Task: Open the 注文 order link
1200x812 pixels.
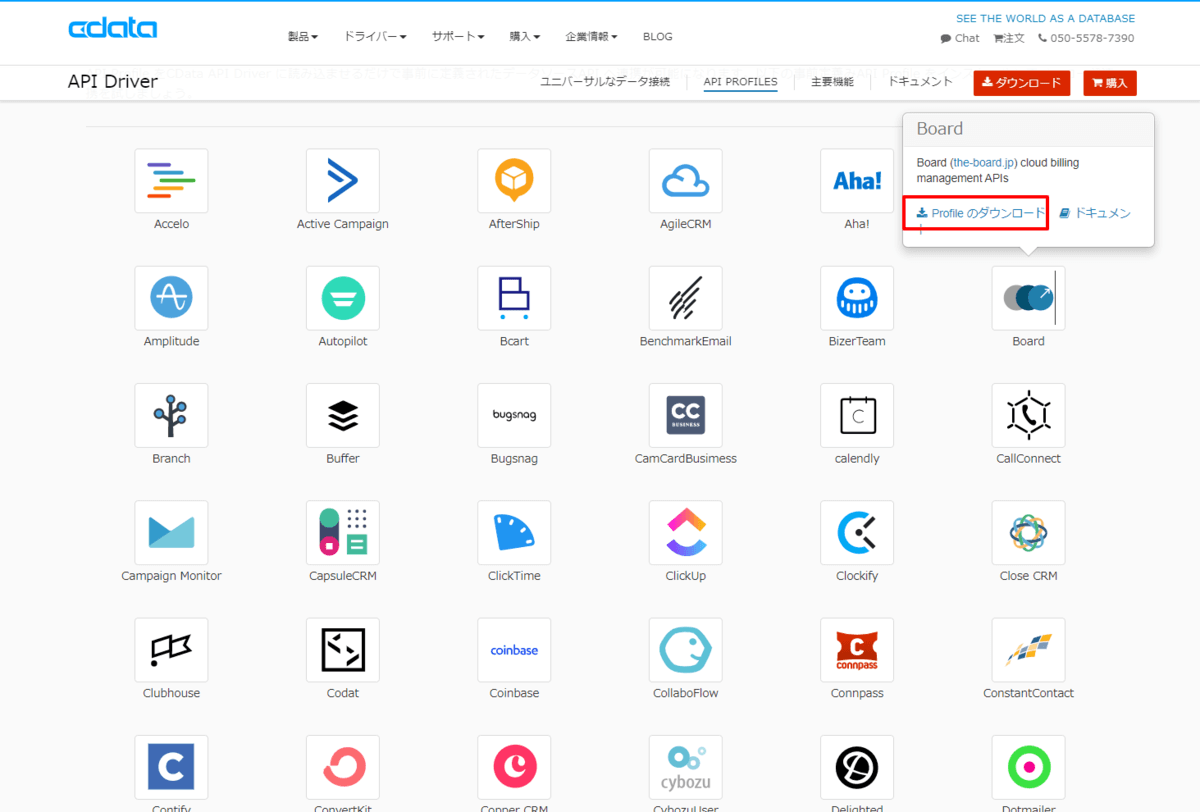Action: click(x=1009, y=38)
